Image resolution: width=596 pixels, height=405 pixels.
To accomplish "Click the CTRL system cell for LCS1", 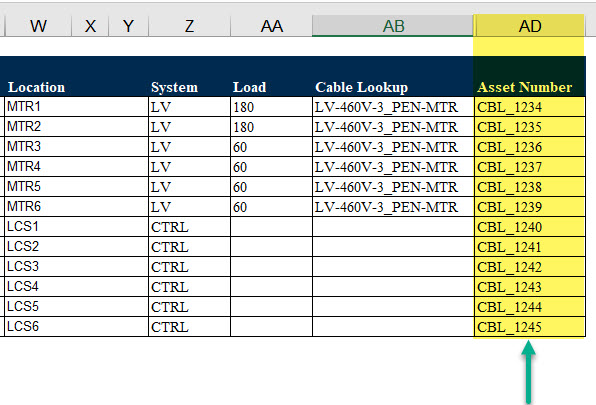I will click(189, 227).
